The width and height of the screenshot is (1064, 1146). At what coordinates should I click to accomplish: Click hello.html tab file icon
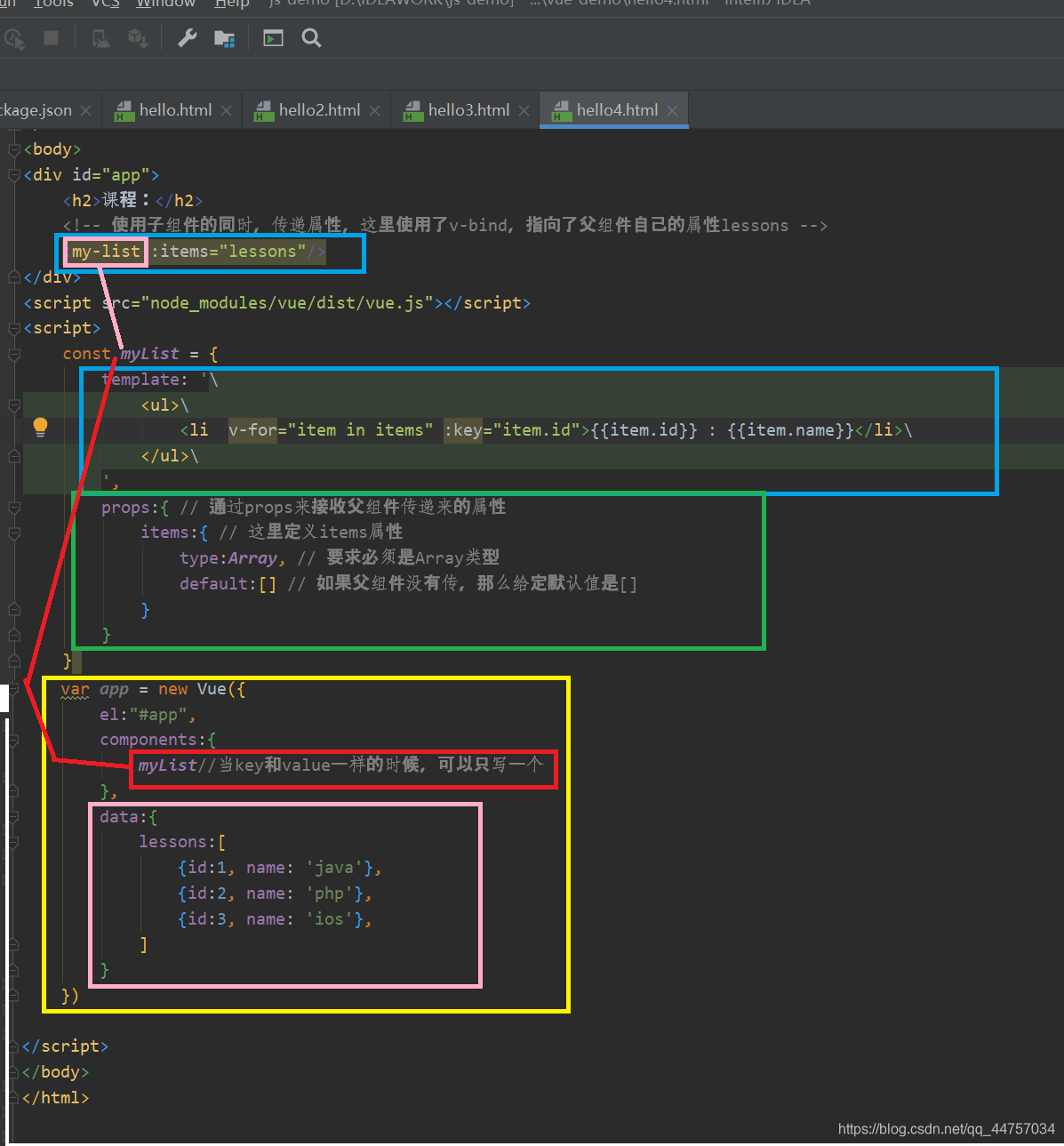coord(124,111)
